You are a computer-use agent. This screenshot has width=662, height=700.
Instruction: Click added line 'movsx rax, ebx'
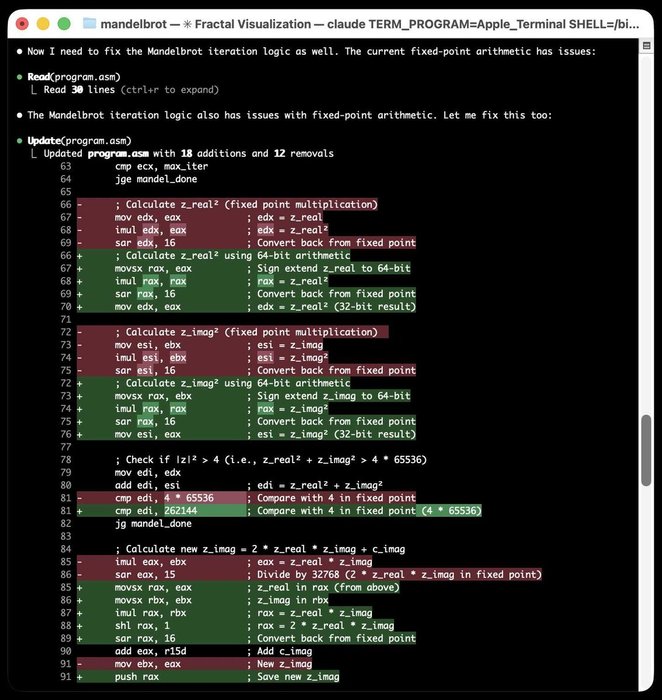[x=243, y=396]
